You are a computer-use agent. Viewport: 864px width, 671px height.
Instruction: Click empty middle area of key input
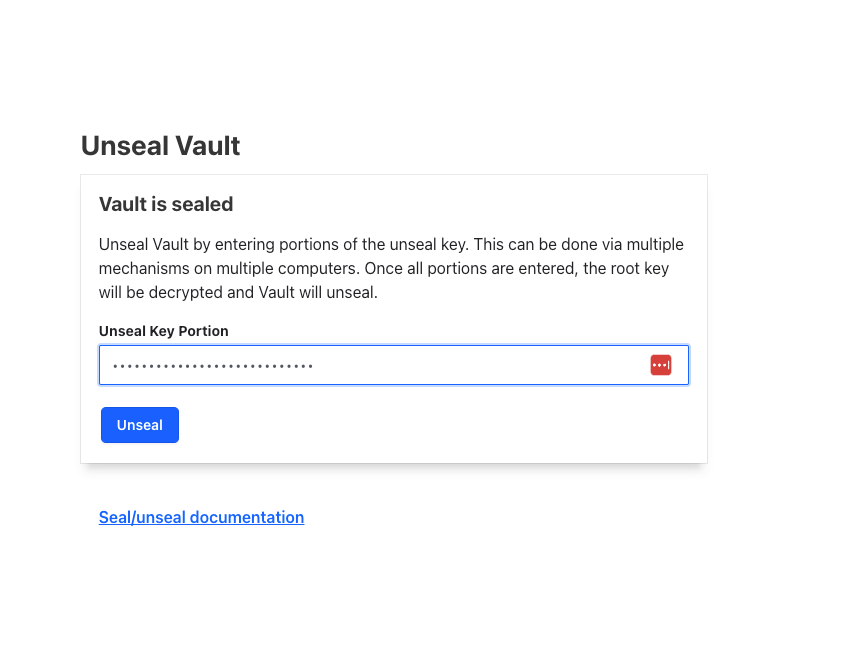(479, 365)
